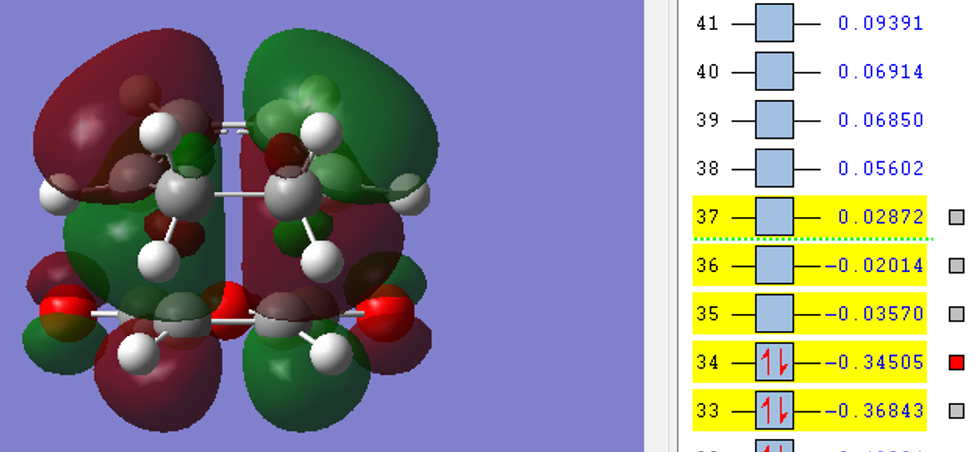Click orbital number label 41
975x452 pixels.
(x=708, y=23)
